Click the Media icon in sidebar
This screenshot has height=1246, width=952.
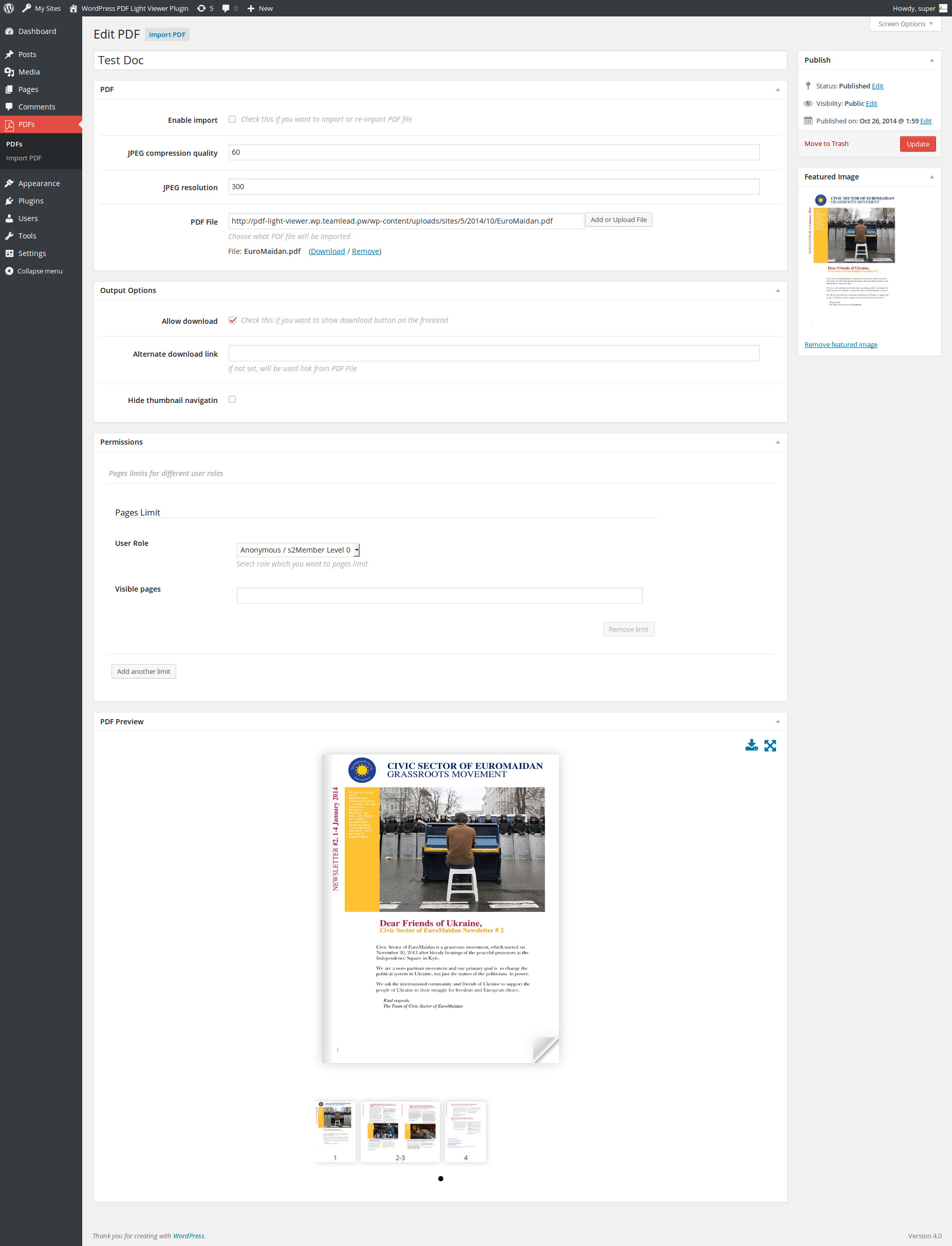click(9, 72)
